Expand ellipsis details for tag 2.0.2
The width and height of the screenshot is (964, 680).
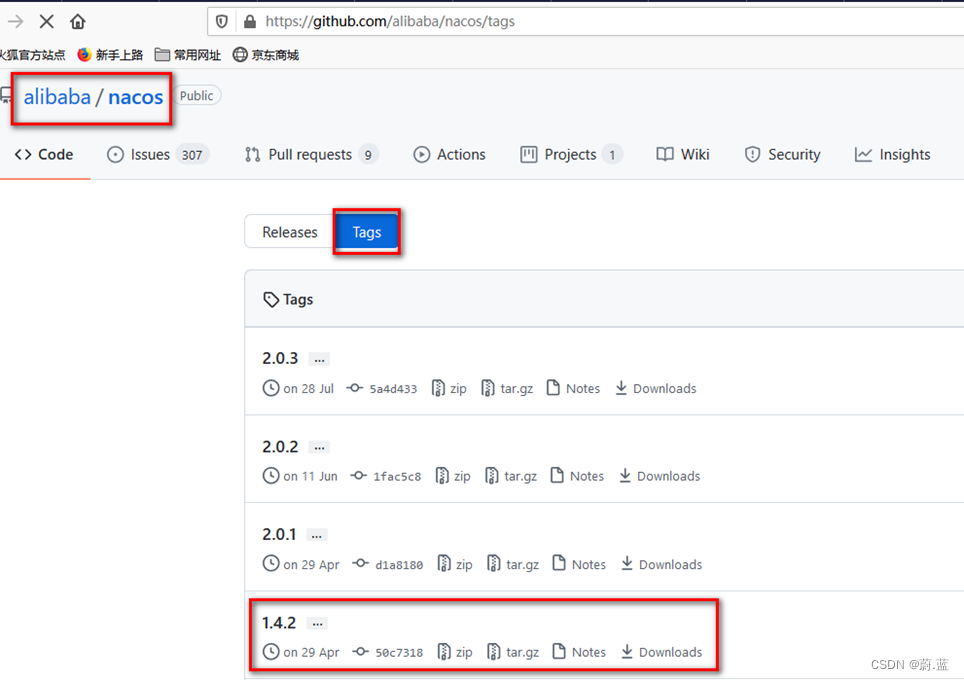(319, 447)
